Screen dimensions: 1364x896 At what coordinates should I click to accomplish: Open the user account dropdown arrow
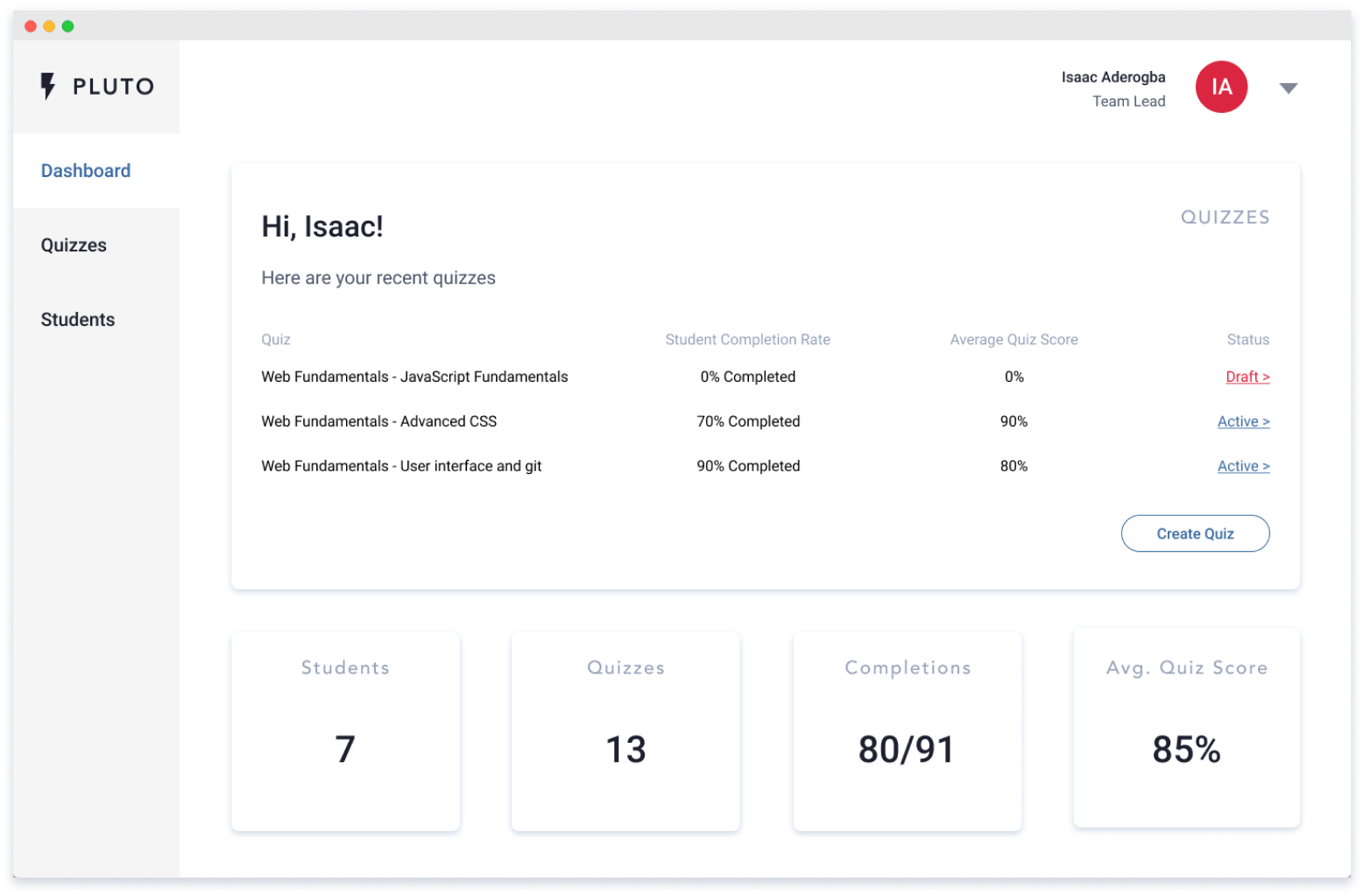[x=1288, y=88]
